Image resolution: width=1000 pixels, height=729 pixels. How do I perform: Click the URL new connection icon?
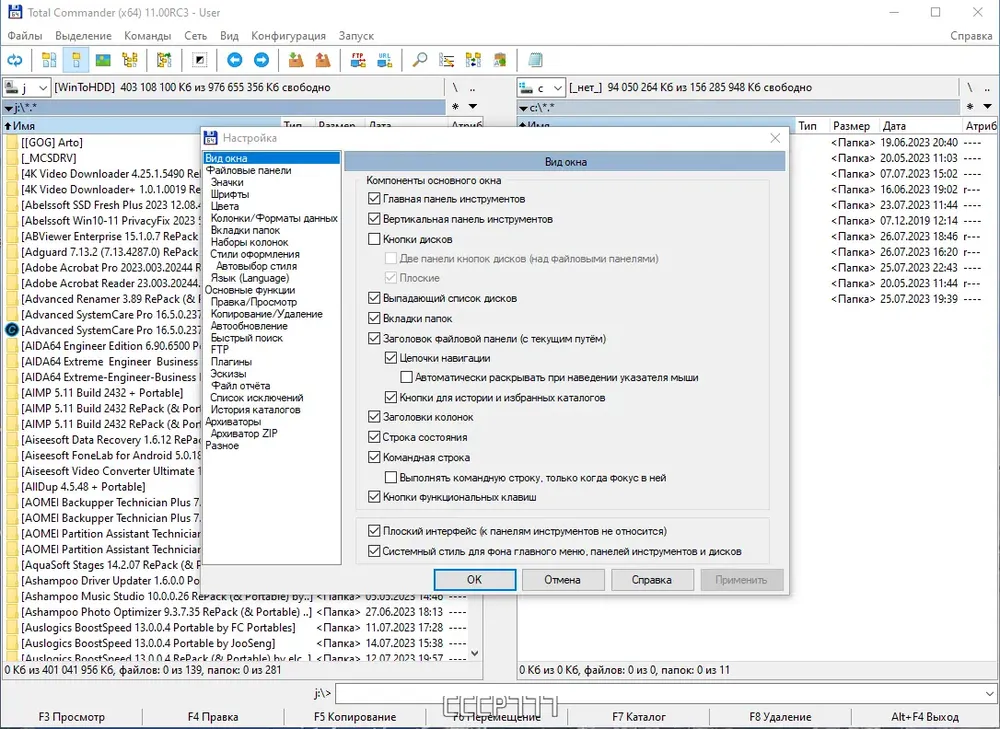pos(385,61)
